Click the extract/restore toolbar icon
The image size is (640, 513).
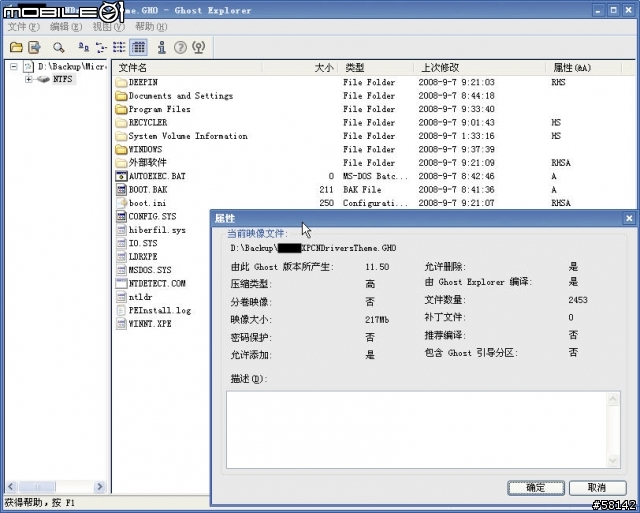(34, 47)
